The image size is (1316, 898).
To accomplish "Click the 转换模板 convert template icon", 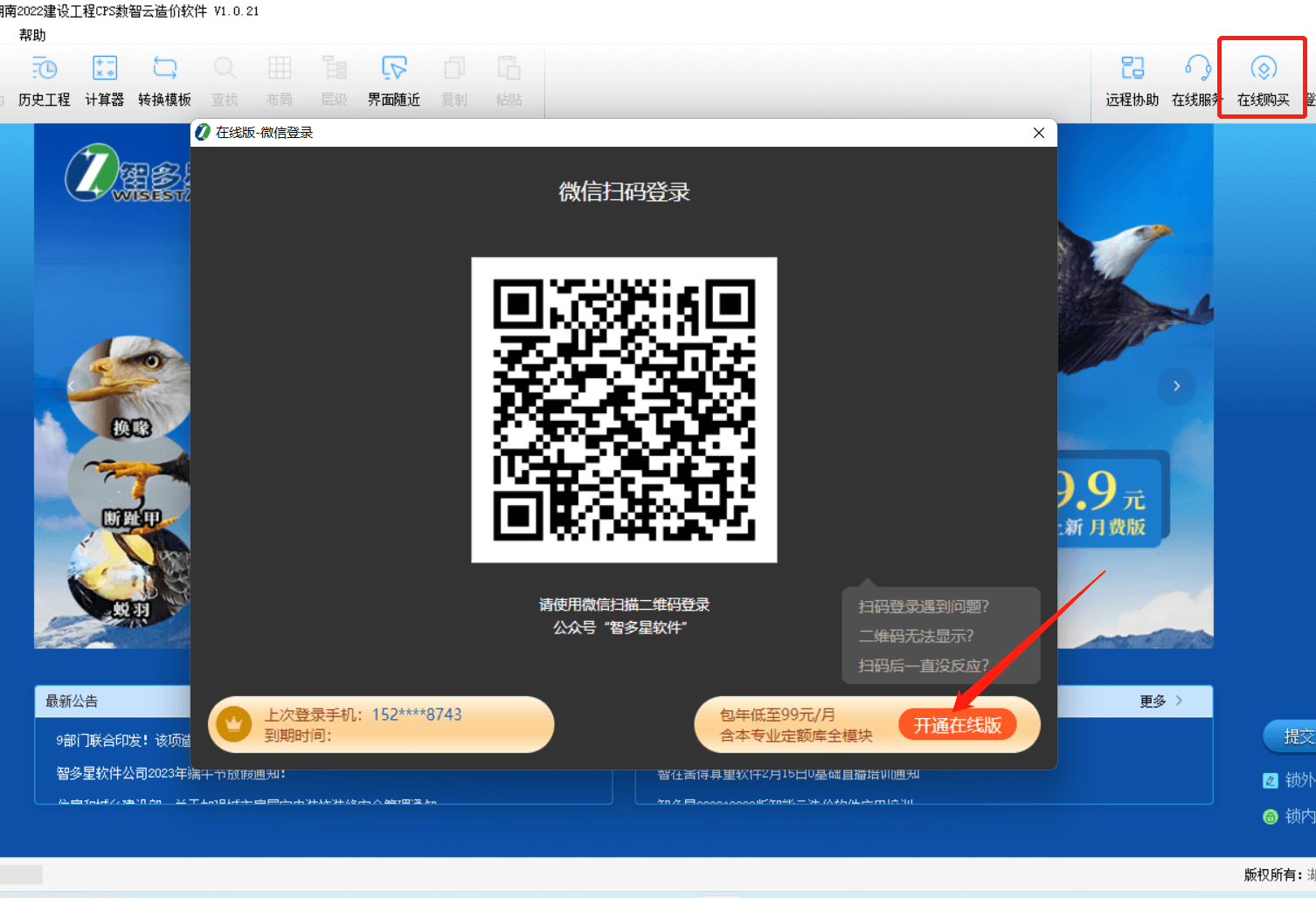I will tap(164, 80).
